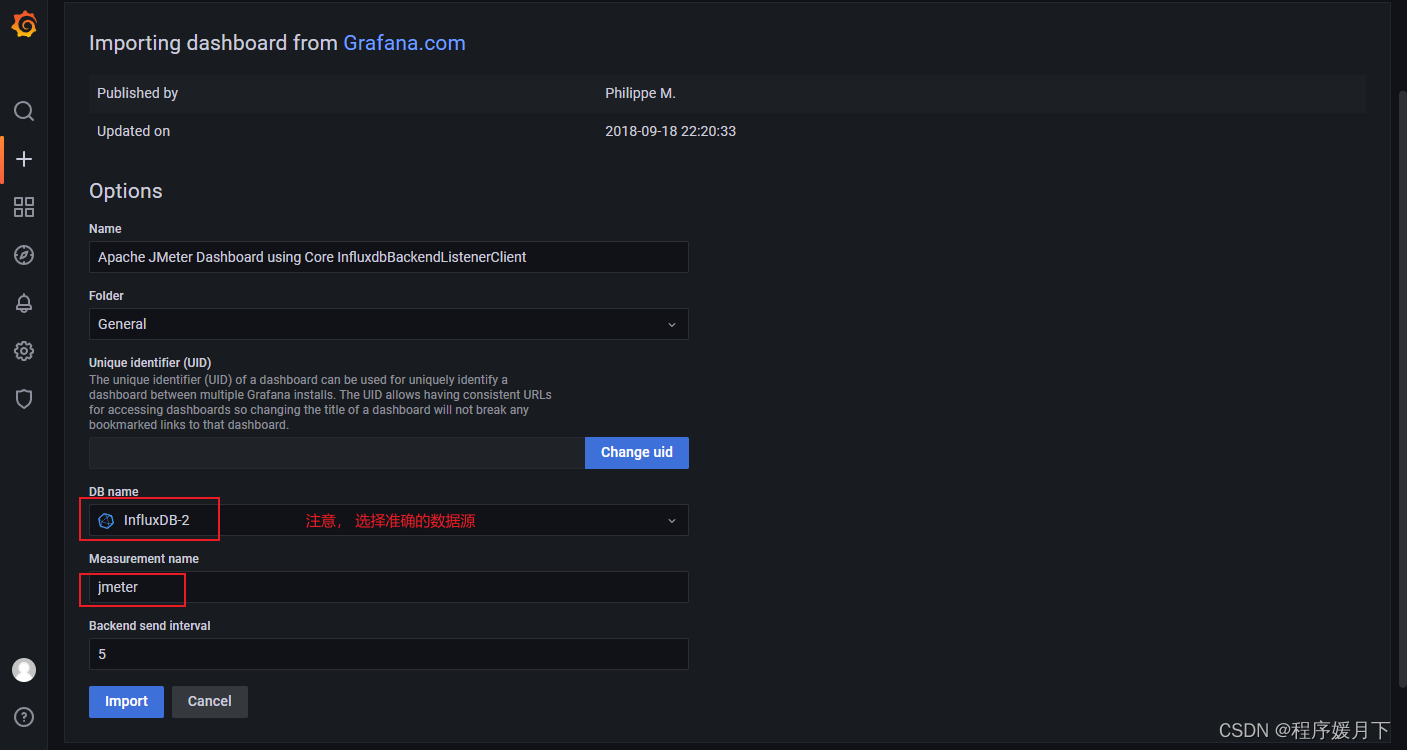Click the Backend send interval field
Image resolution: width=1407 pixels, height=750 pixels.
(x=389, y=654)
